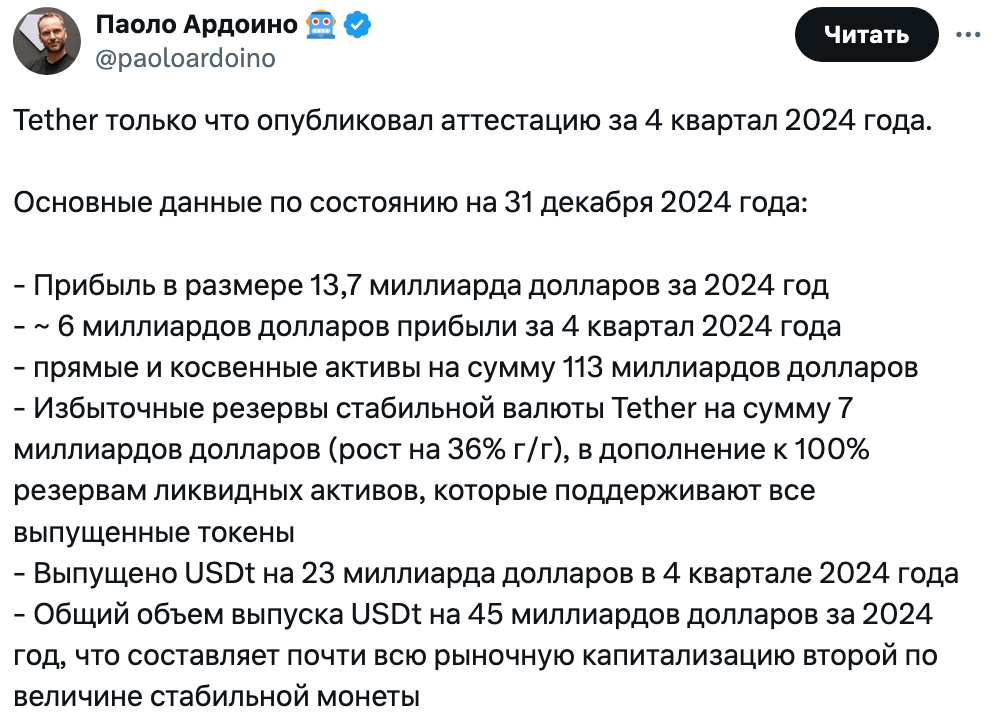Click the line starting with Общий объем выпуска
The width and height of the screenshot is (996, 723).
[x=473, y=615]
